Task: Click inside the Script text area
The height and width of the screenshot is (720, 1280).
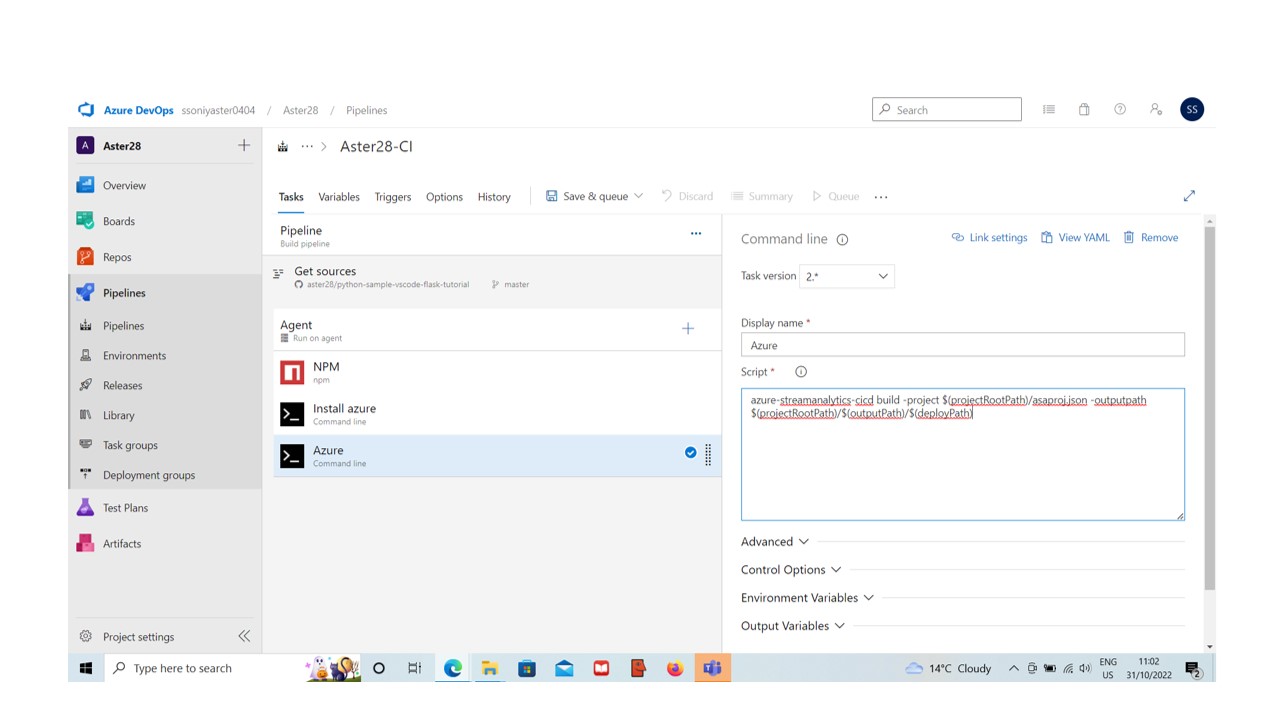Action: (963, 455)
